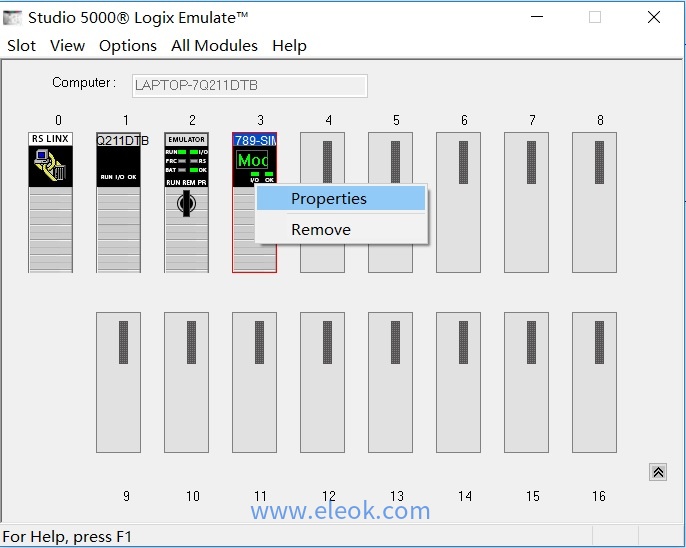Choose Remove from the context menu

tap(321, 230)
